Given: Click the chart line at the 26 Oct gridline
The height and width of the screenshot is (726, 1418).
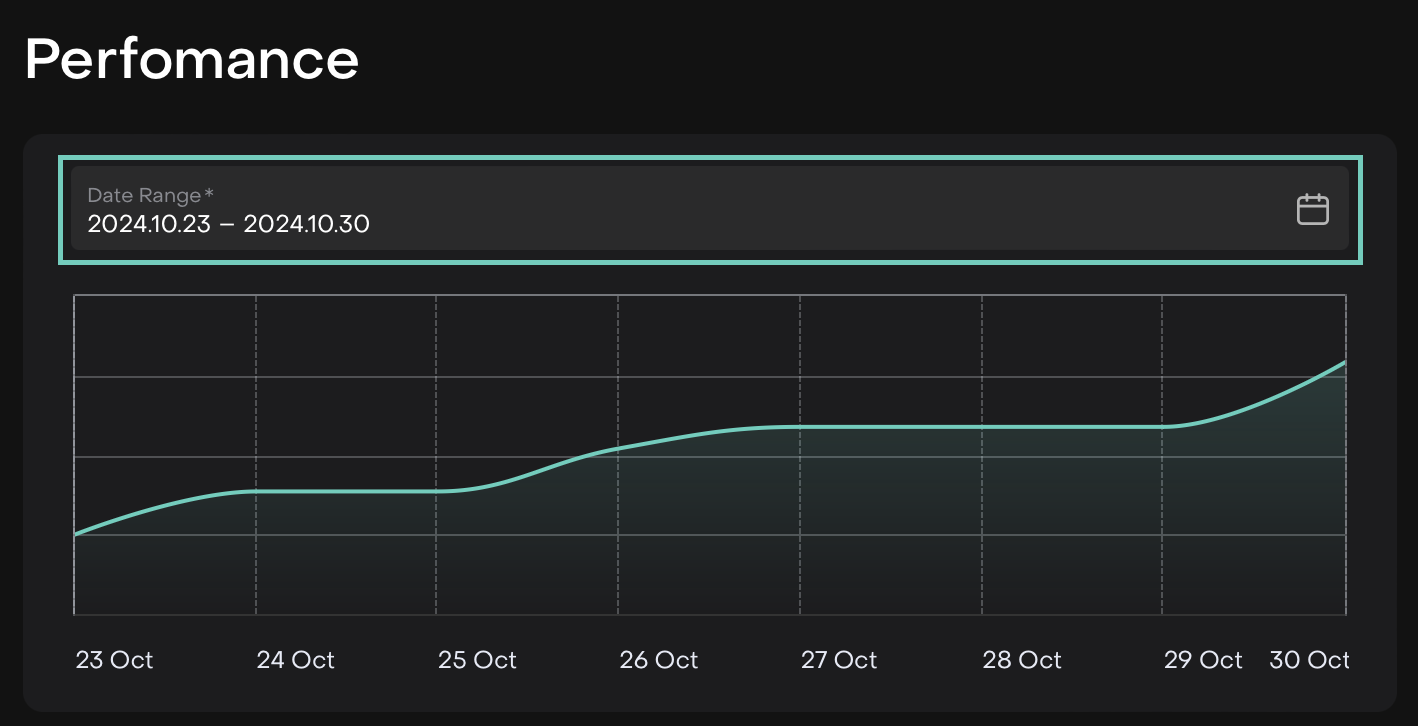Looking at the screenshot, I should 618,449.
